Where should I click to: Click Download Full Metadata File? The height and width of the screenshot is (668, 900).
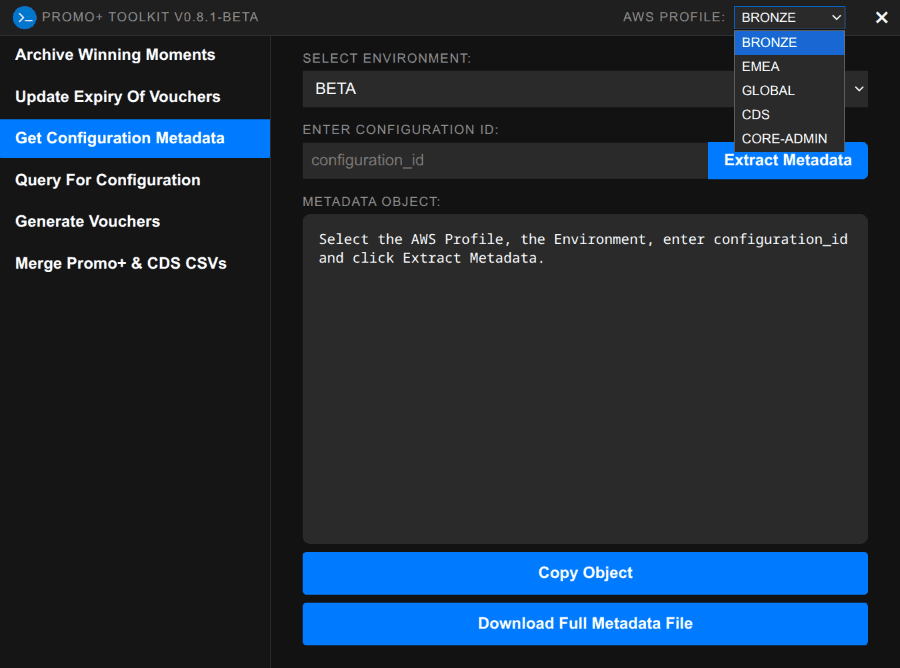[585, 623]
